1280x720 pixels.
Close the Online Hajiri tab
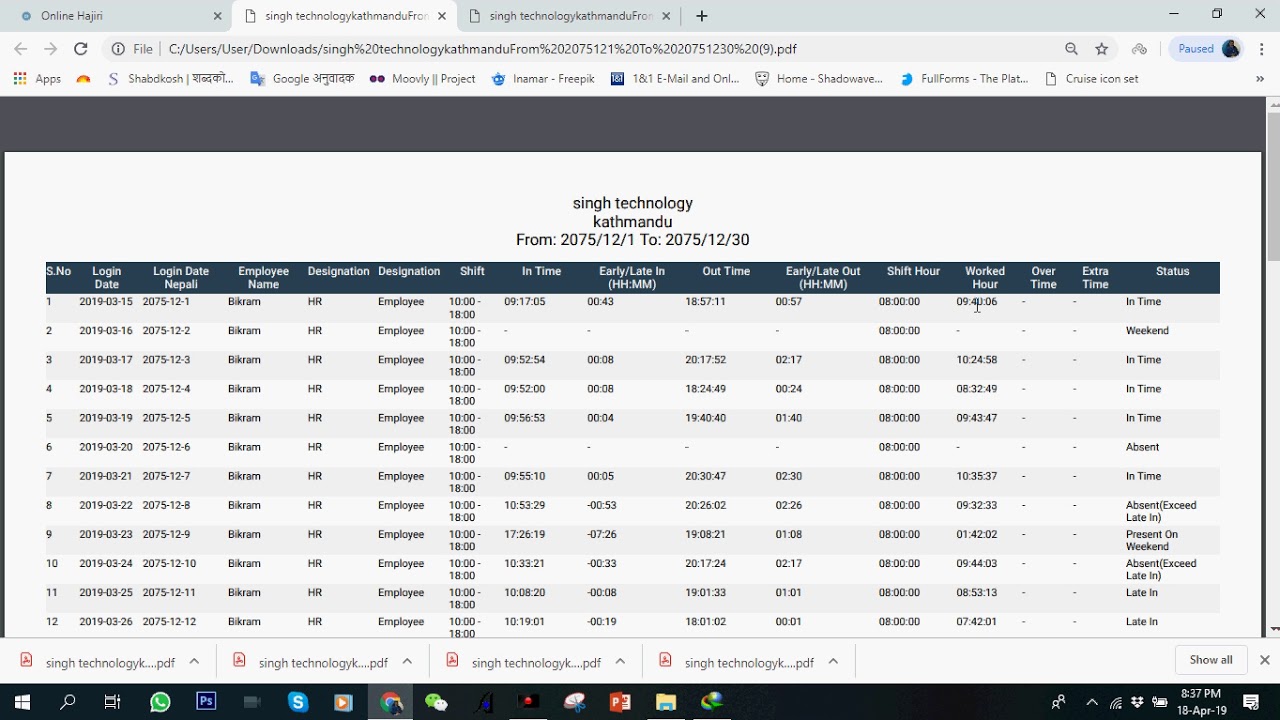[x=218, y=16]
